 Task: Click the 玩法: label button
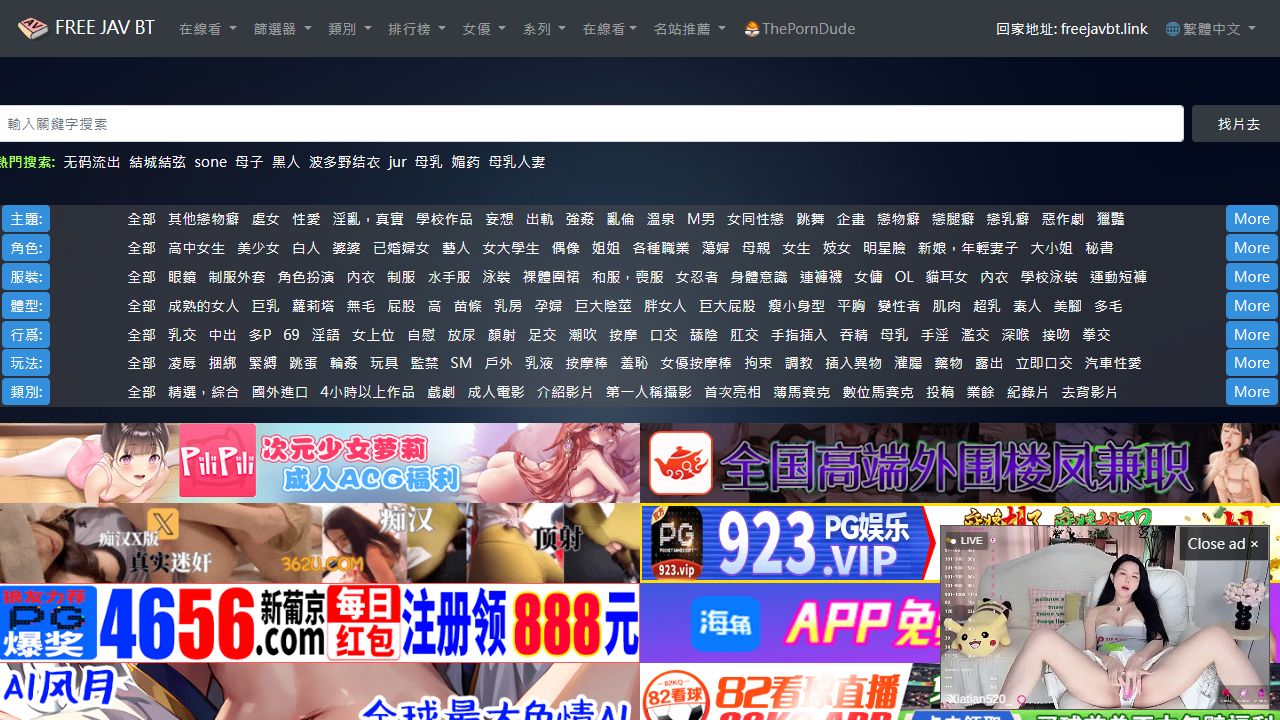click(x=26, y=363)
